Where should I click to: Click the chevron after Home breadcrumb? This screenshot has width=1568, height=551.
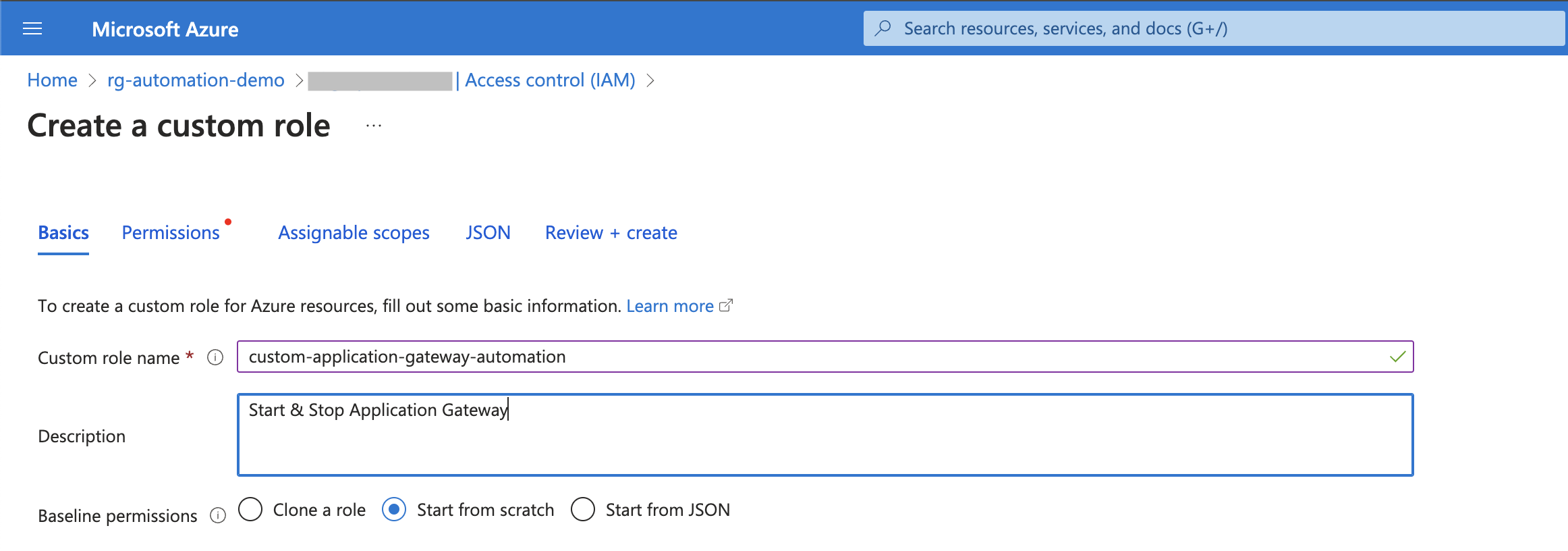pos(92,81)
